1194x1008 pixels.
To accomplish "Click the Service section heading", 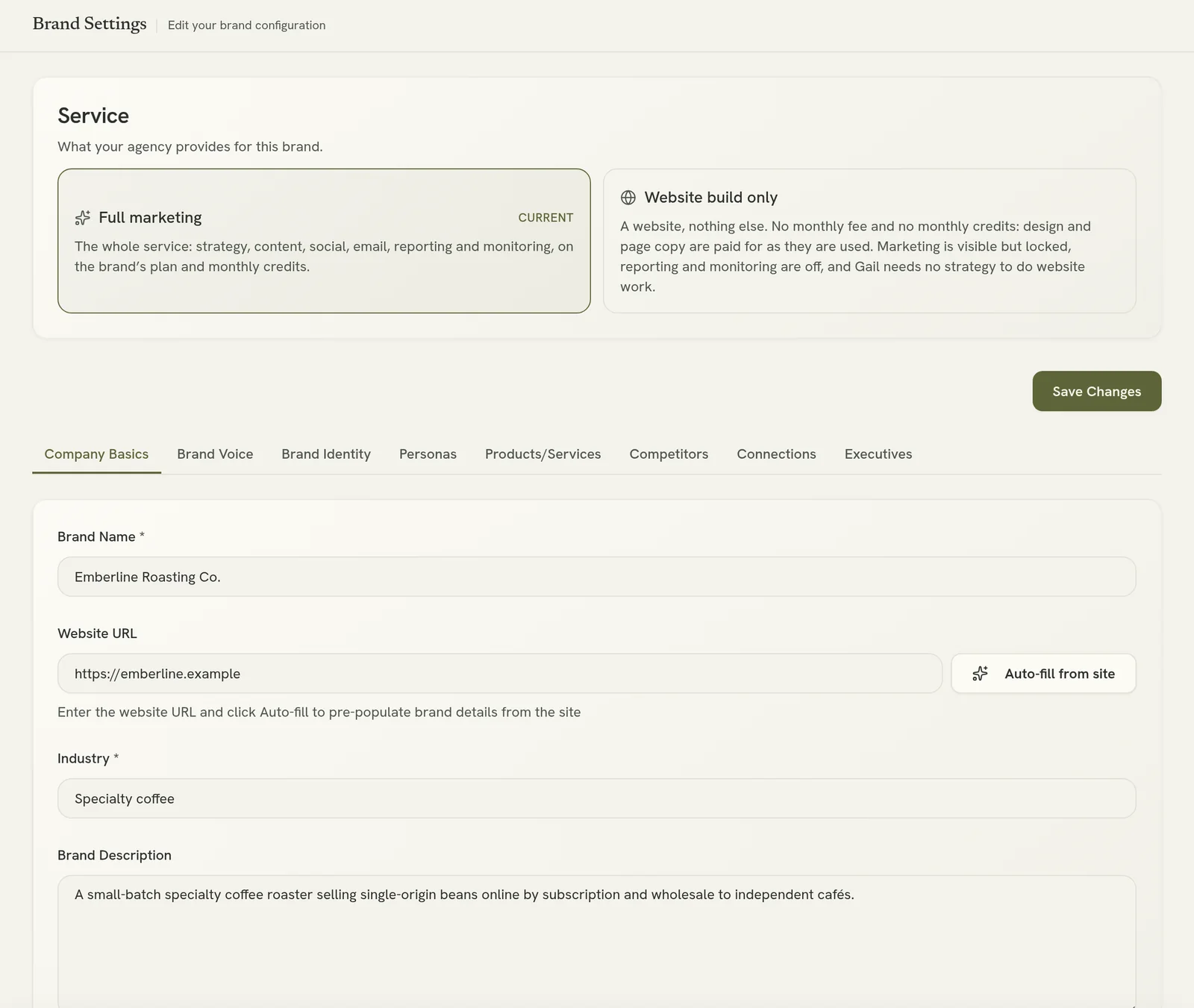I will (93, 116).
